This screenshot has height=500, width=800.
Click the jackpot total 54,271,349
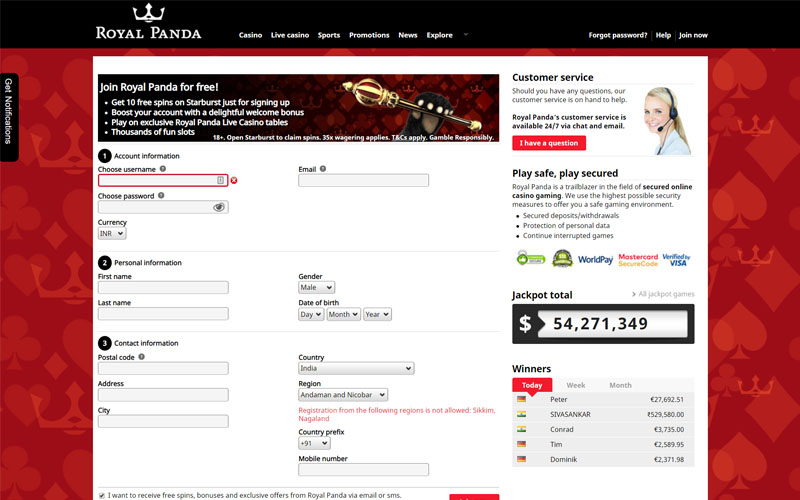tap(601, 323)
